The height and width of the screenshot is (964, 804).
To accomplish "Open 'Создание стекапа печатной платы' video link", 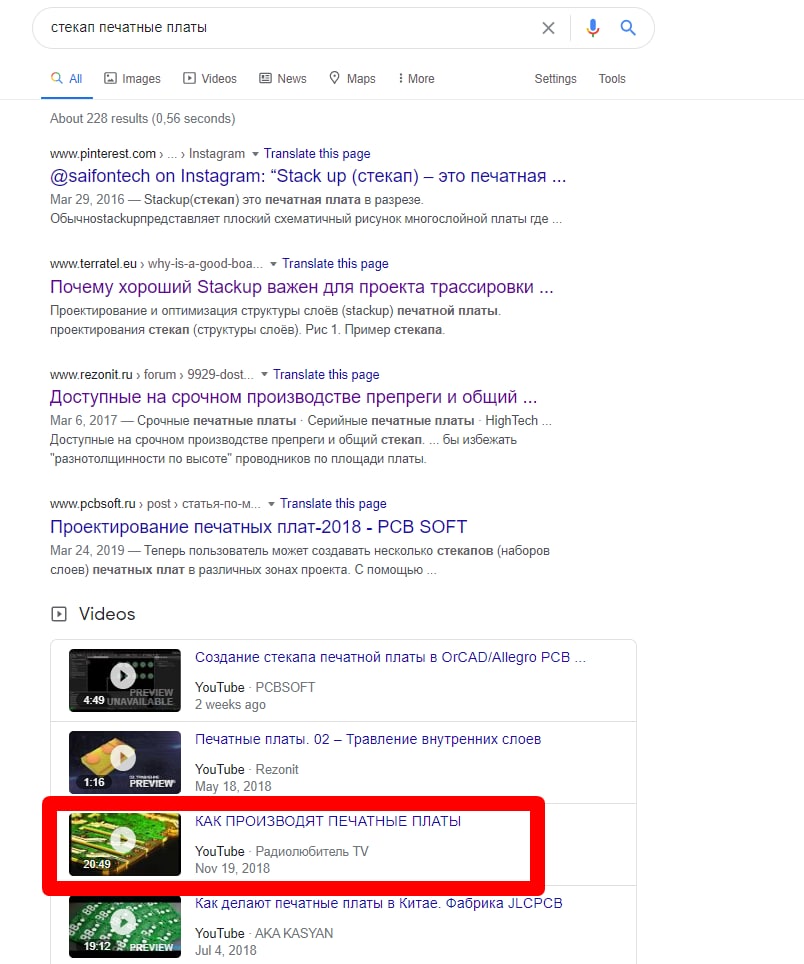I will (390, 657).
